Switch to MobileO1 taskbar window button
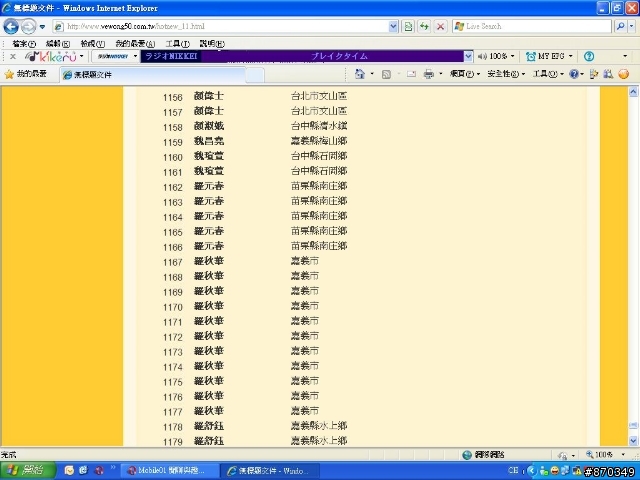This screenshot has width=640, height=480. point(169,471)
